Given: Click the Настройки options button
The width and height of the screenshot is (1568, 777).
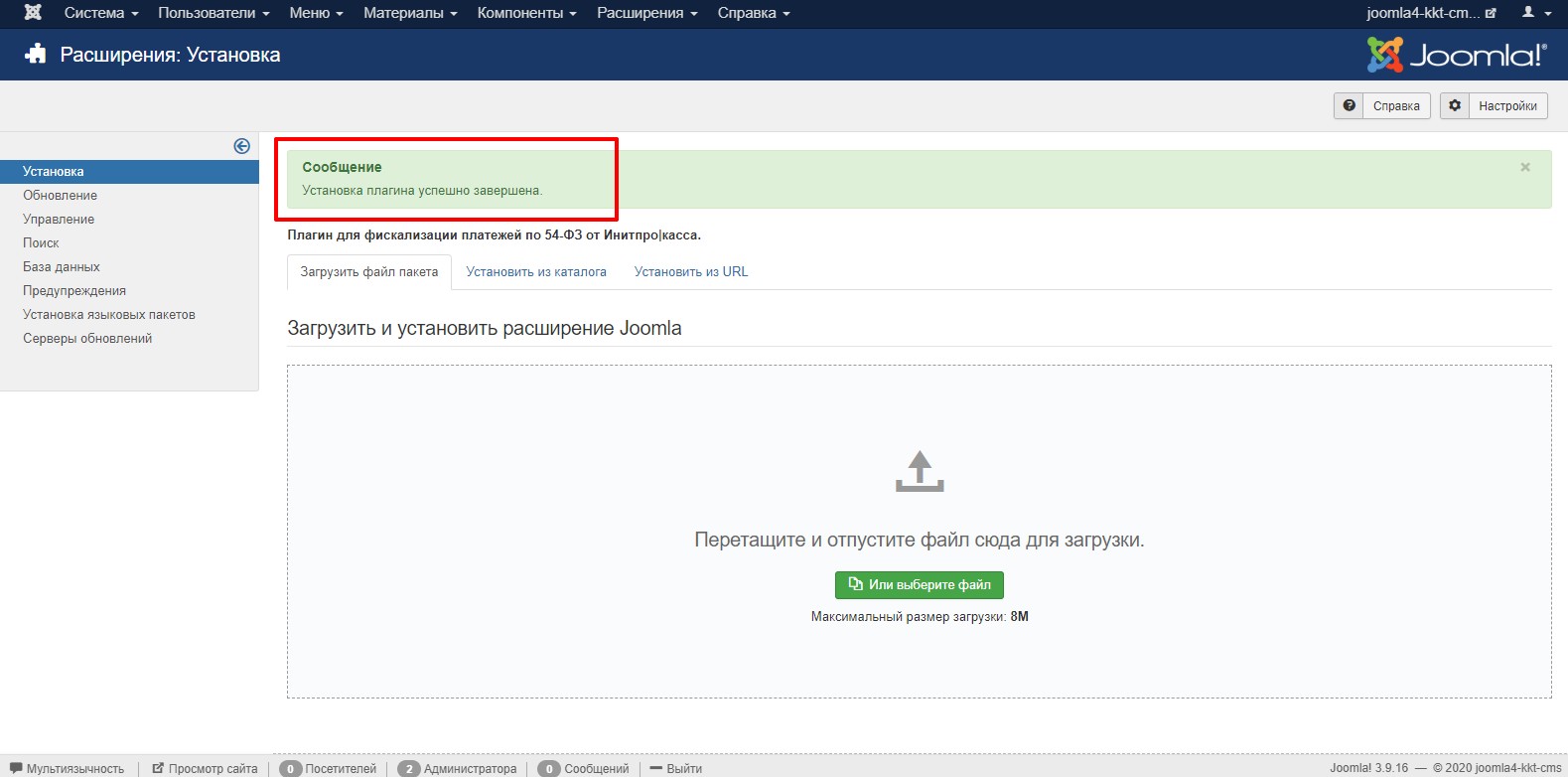Looking at the screenshot, I should pyautogui.click(x=1494, y=106).
